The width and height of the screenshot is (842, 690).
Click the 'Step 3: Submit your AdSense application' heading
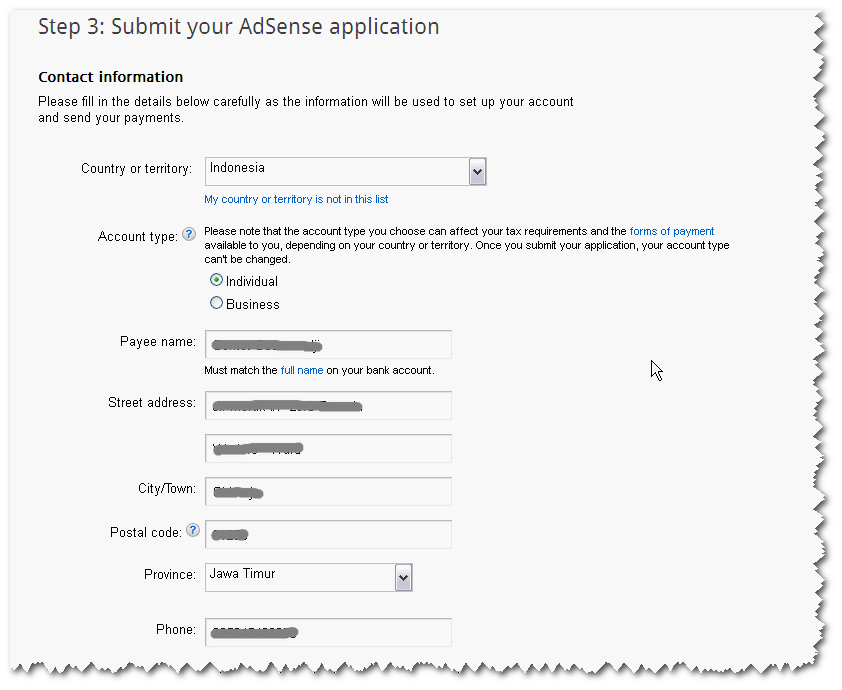tap(238, 27)
